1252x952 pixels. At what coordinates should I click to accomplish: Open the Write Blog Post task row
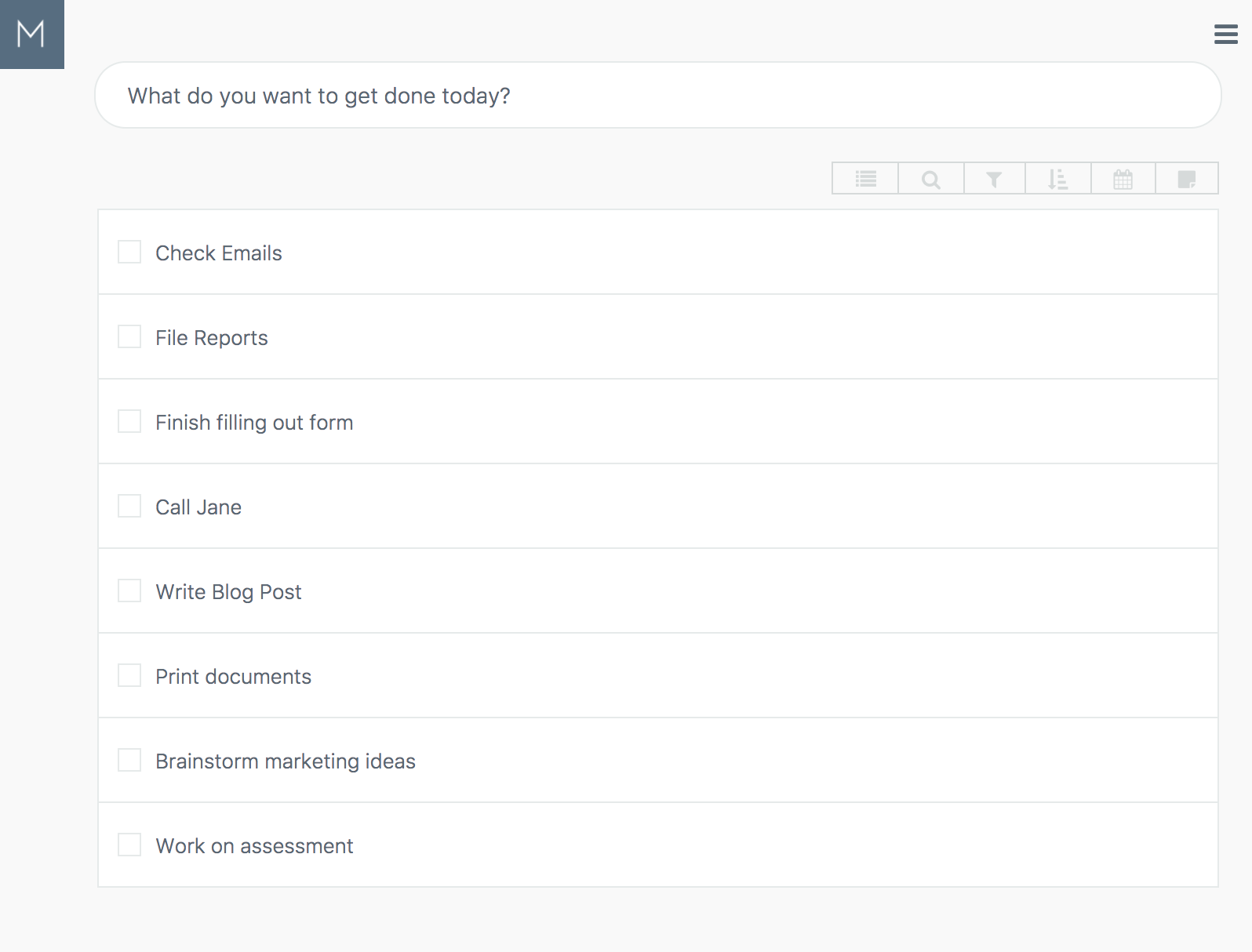tap(657, 590)
